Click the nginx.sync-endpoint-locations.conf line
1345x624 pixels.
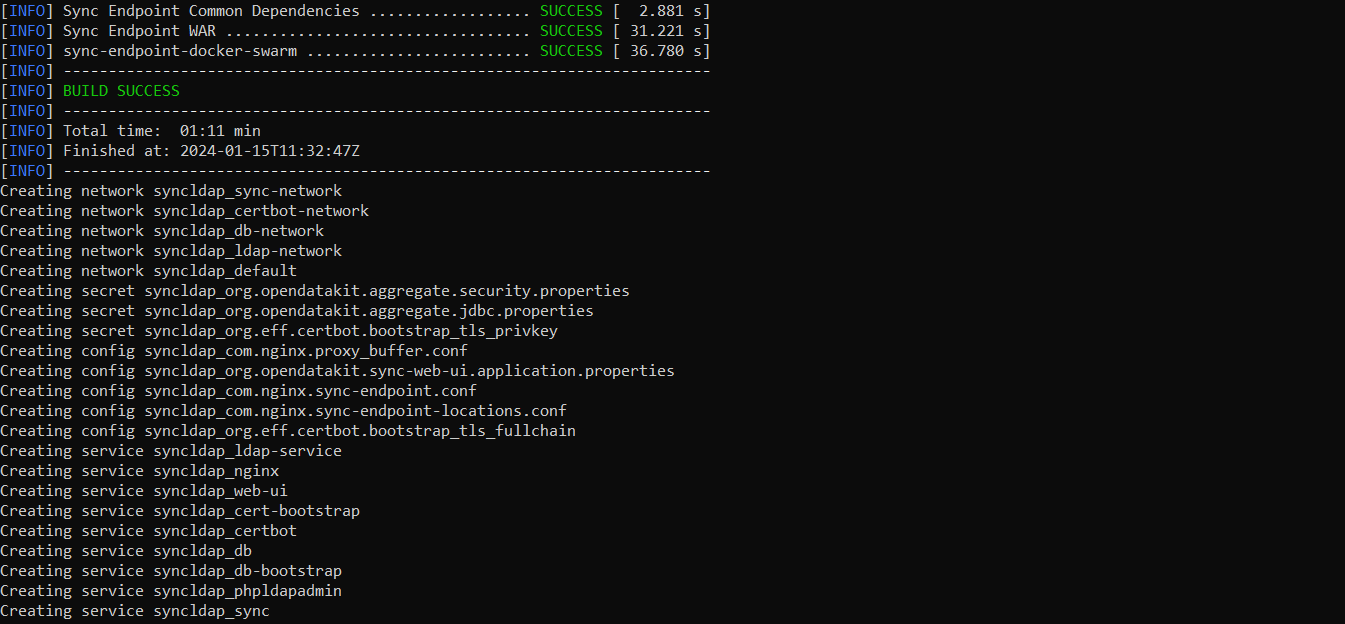(284, 411)
